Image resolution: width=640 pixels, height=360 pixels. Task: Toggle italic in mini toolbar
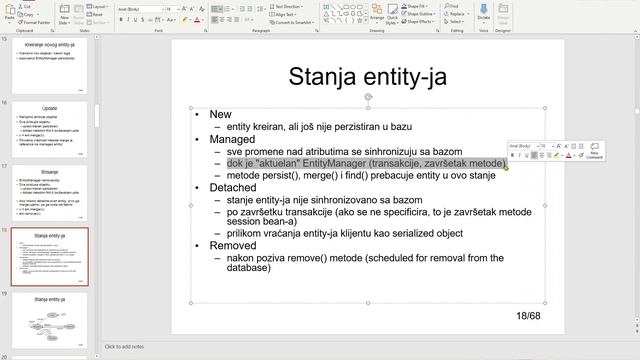(519, 155)
